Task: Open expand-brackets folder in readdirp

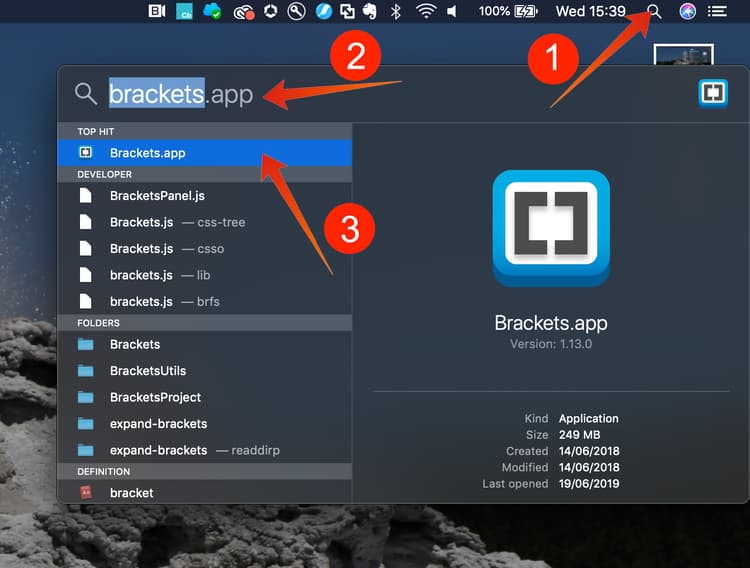Action: point(205,450)
